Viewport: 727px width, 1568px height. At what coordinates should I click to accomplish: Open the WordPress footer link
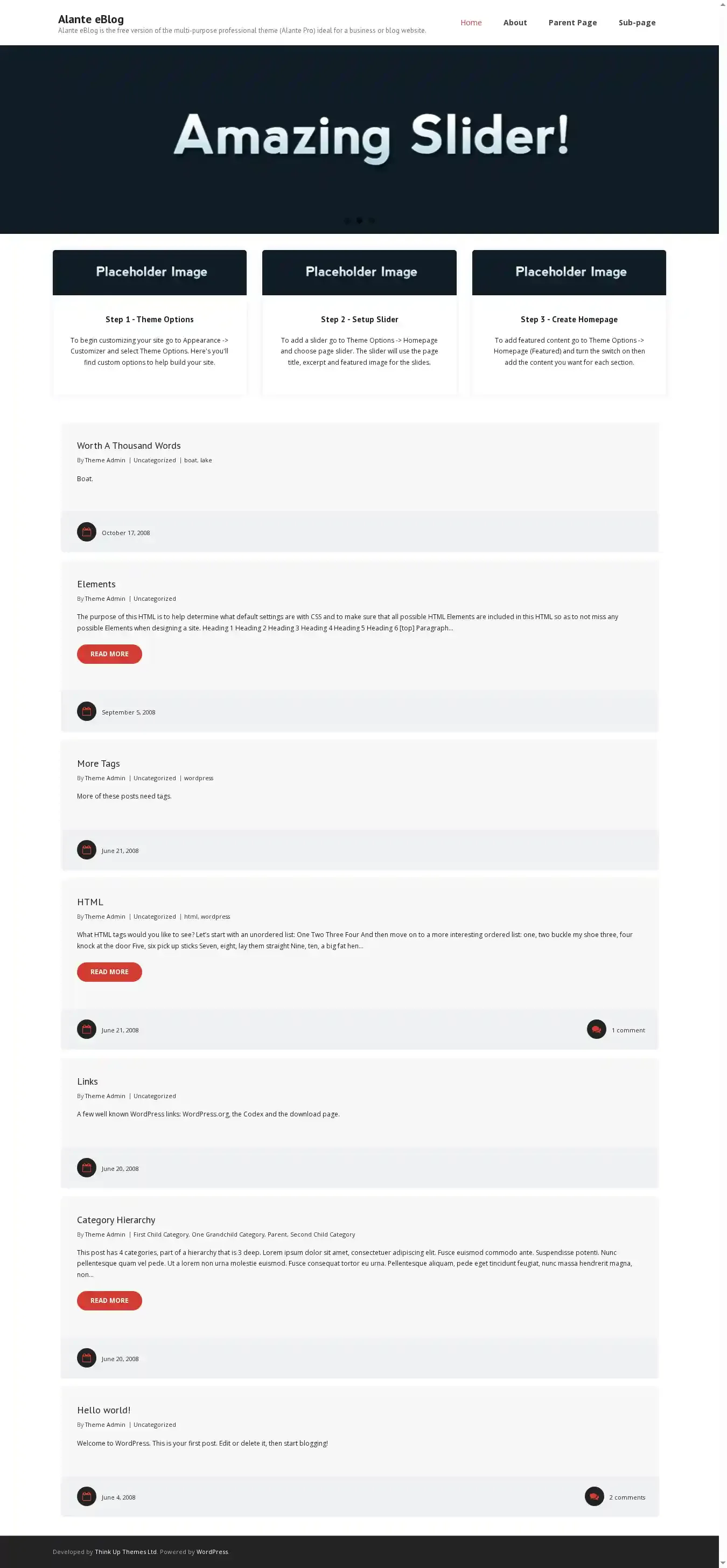coord(212,1551)
